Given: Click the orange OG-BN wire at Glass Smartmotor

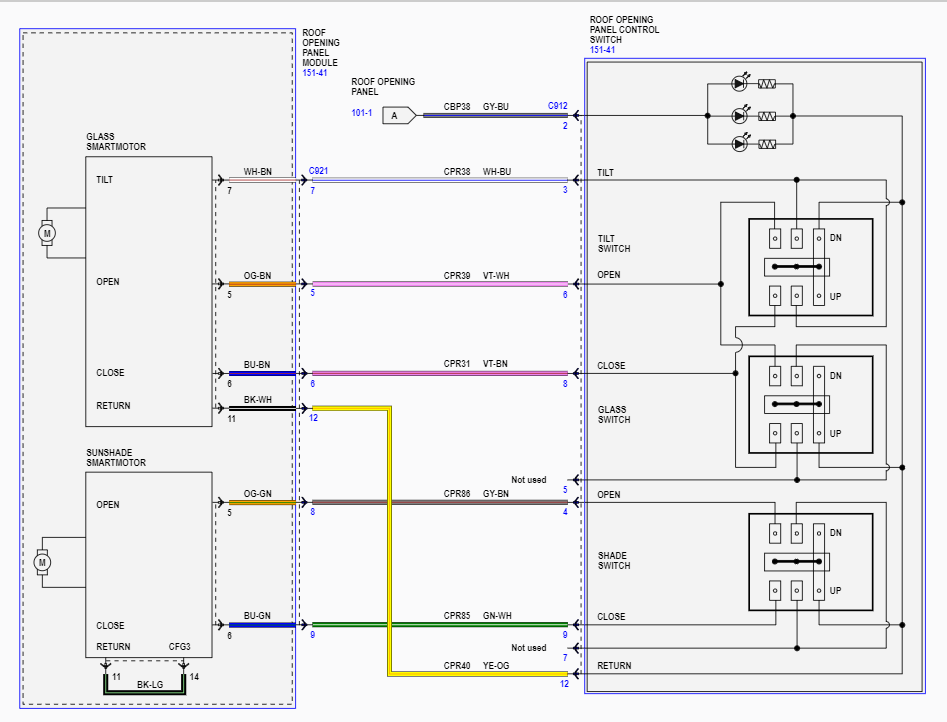Looking at the screenshot, I should pos(257,284).
